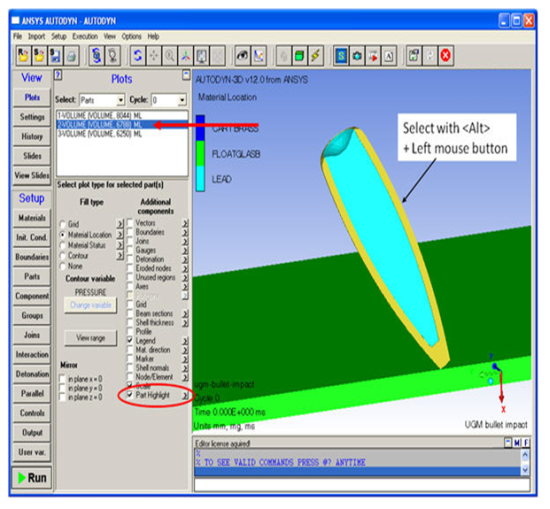Viewport: 550px width, 509px height.
Task: Click the colored axes toolbar icon
Action: [x=186, y=55]
